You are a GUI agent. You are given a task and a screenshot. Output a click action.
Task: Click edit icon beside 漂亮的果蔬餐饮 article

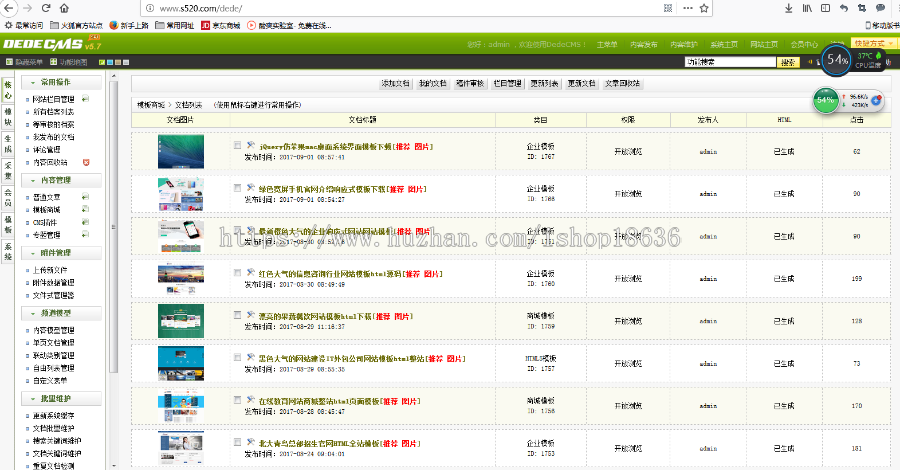(250, 315)
